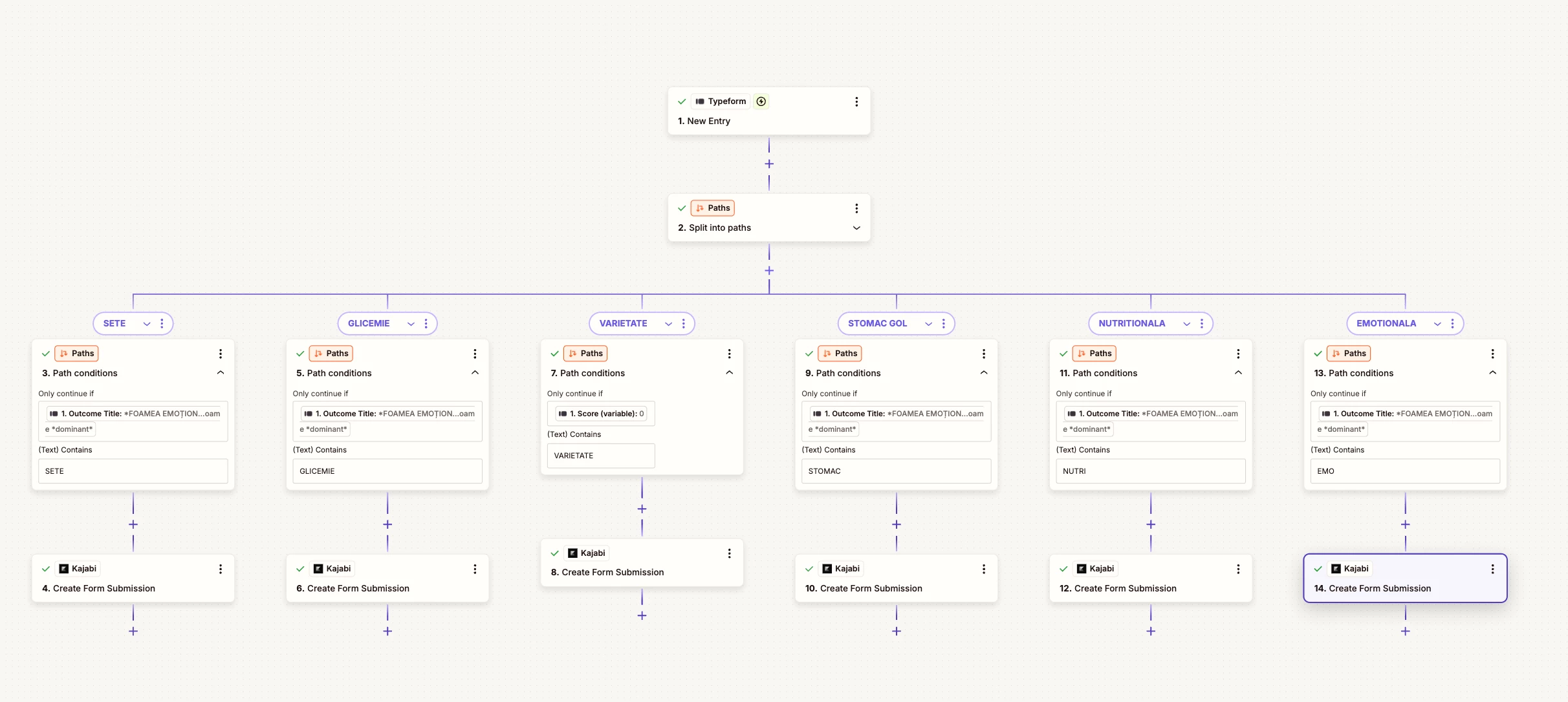Click the trigger badge icon beside Typeform
The height and width of the screenshot is (702, 1568).
[761, 101]
